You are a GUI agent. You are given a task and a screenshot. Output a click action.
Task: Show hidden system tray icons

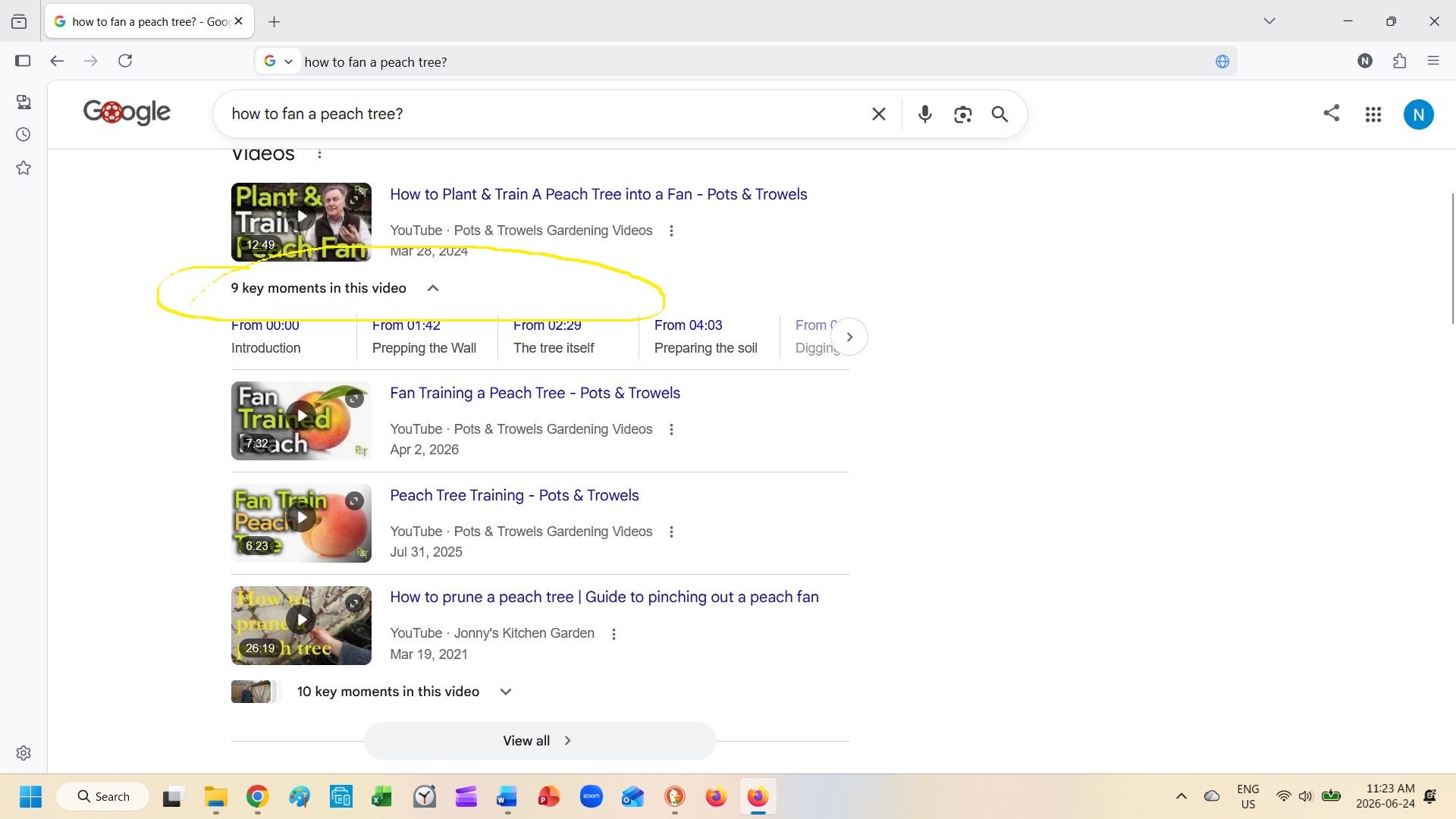[x=1181, y=796]
